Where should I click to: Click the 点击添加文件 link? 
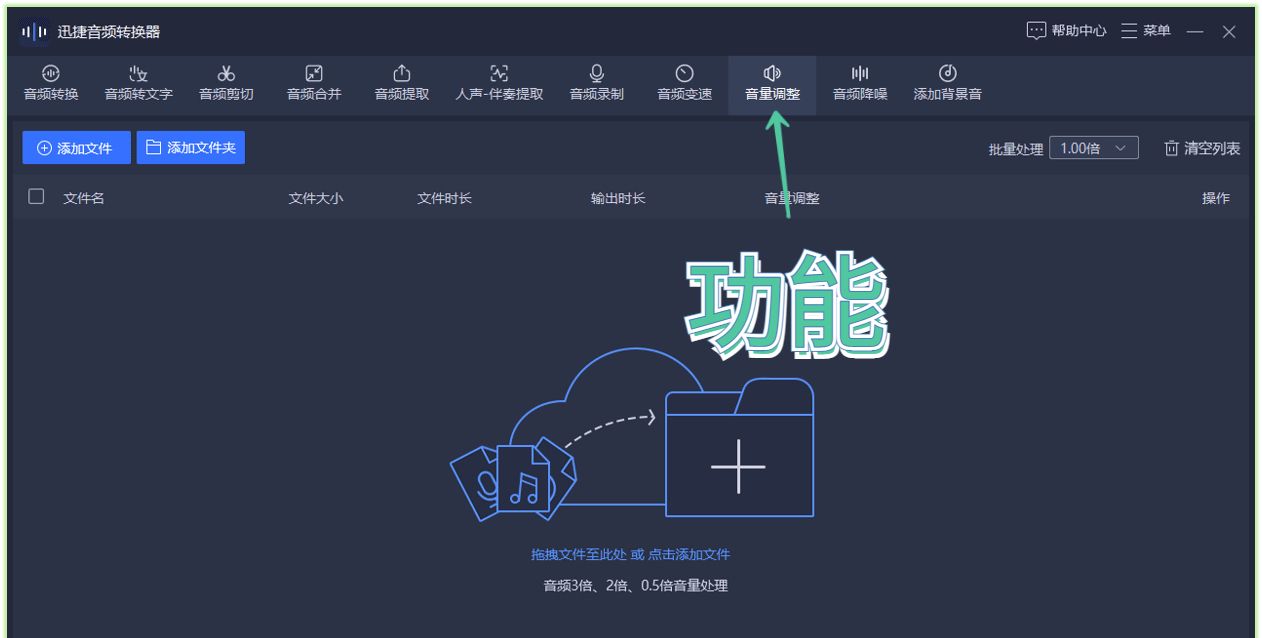point(689,554)
